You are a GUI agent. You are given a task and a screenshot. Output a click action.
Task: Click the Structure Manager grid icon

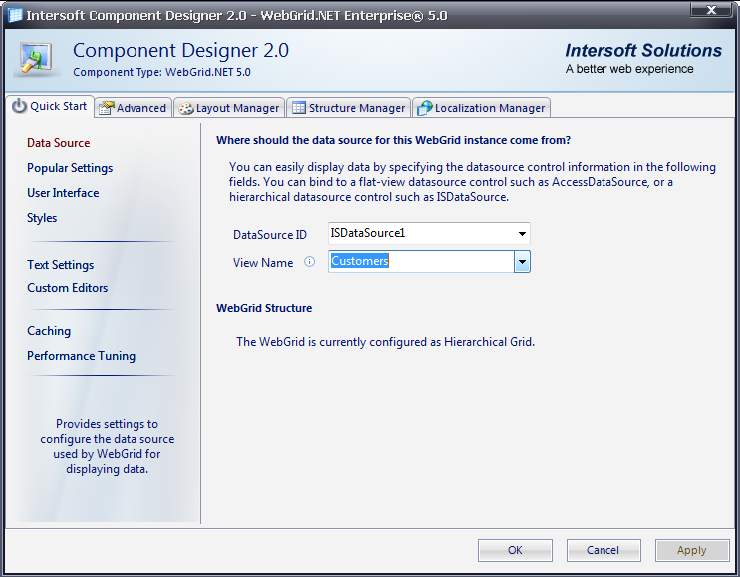pyautogui.click(x=299, y=108)
